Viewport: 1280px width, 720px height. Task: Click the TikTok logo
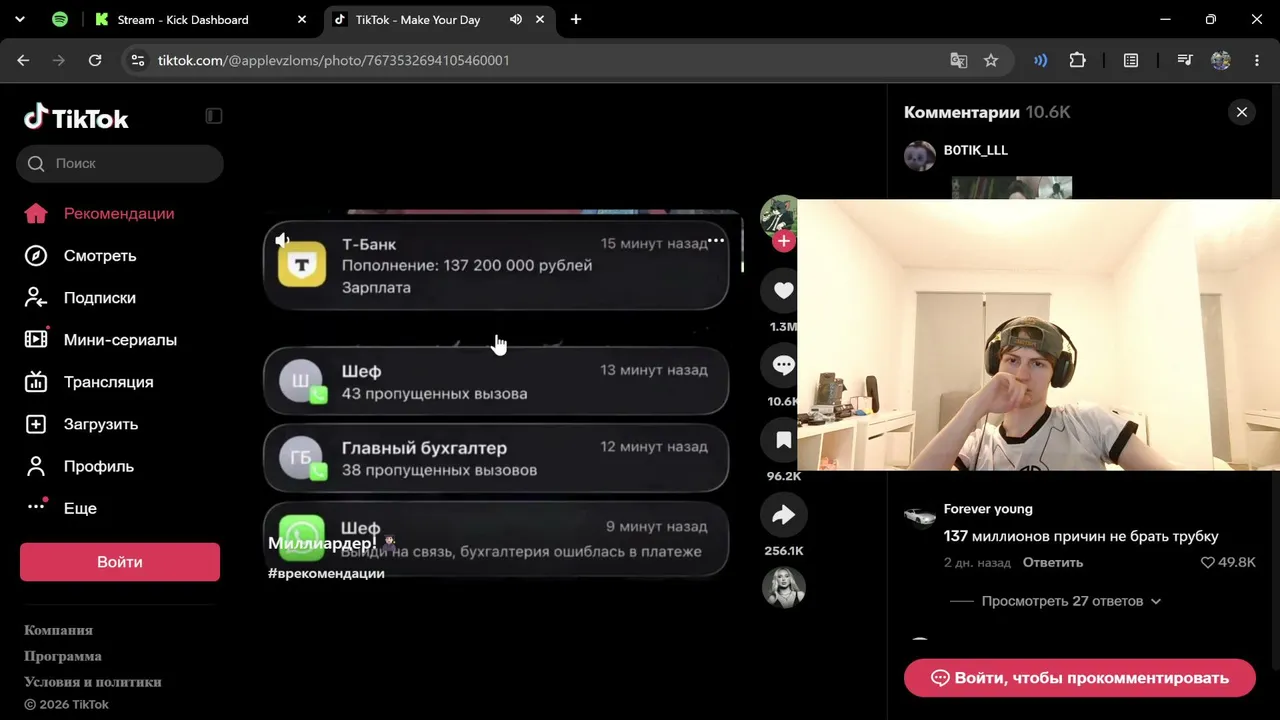76,118
